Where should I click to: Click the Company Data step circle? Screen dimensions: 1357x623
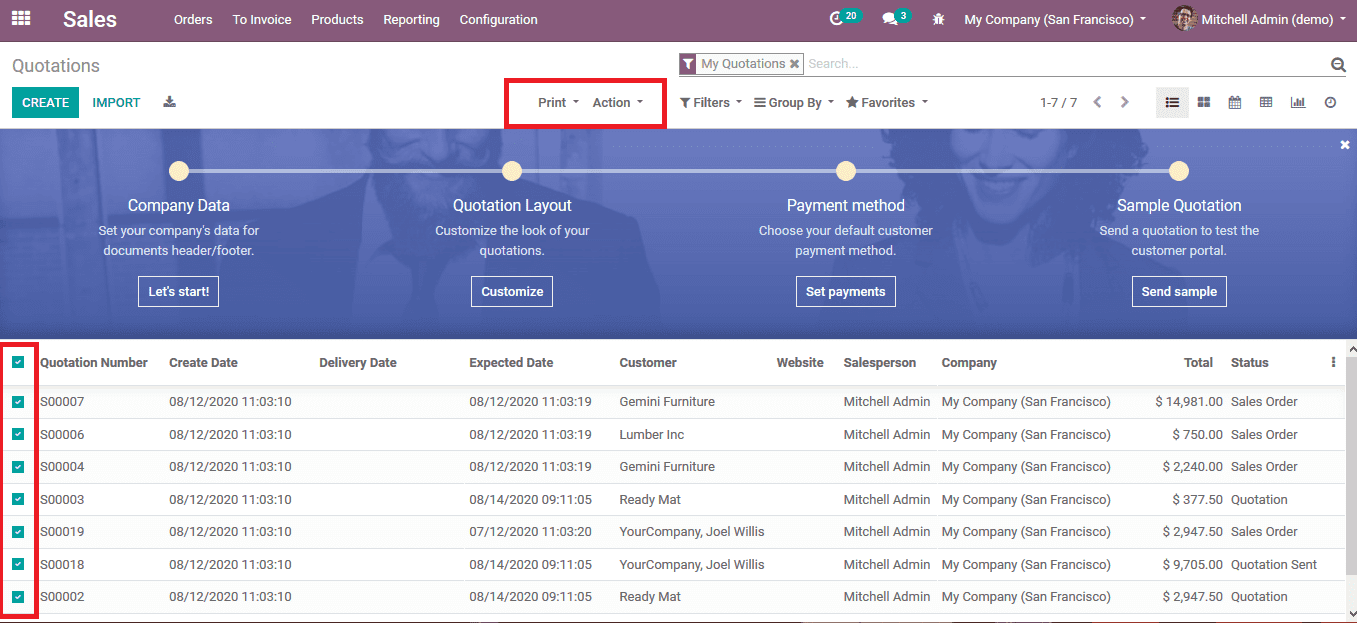point(179,171)
